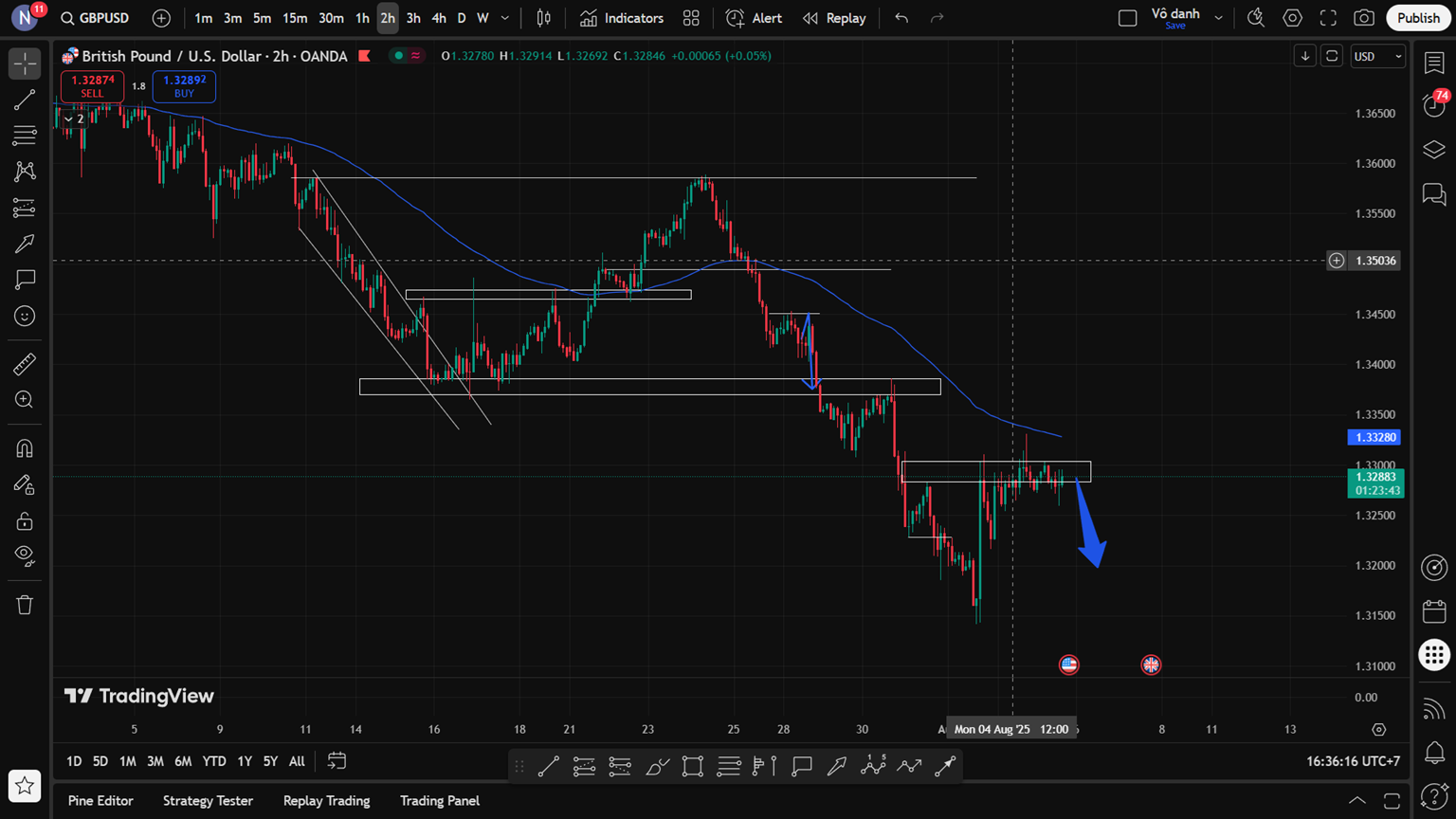Image resolution: width=1456 pixels, height=819 pixels.
Task: Open the notifications bell icon
Action: click(1434, 753)
